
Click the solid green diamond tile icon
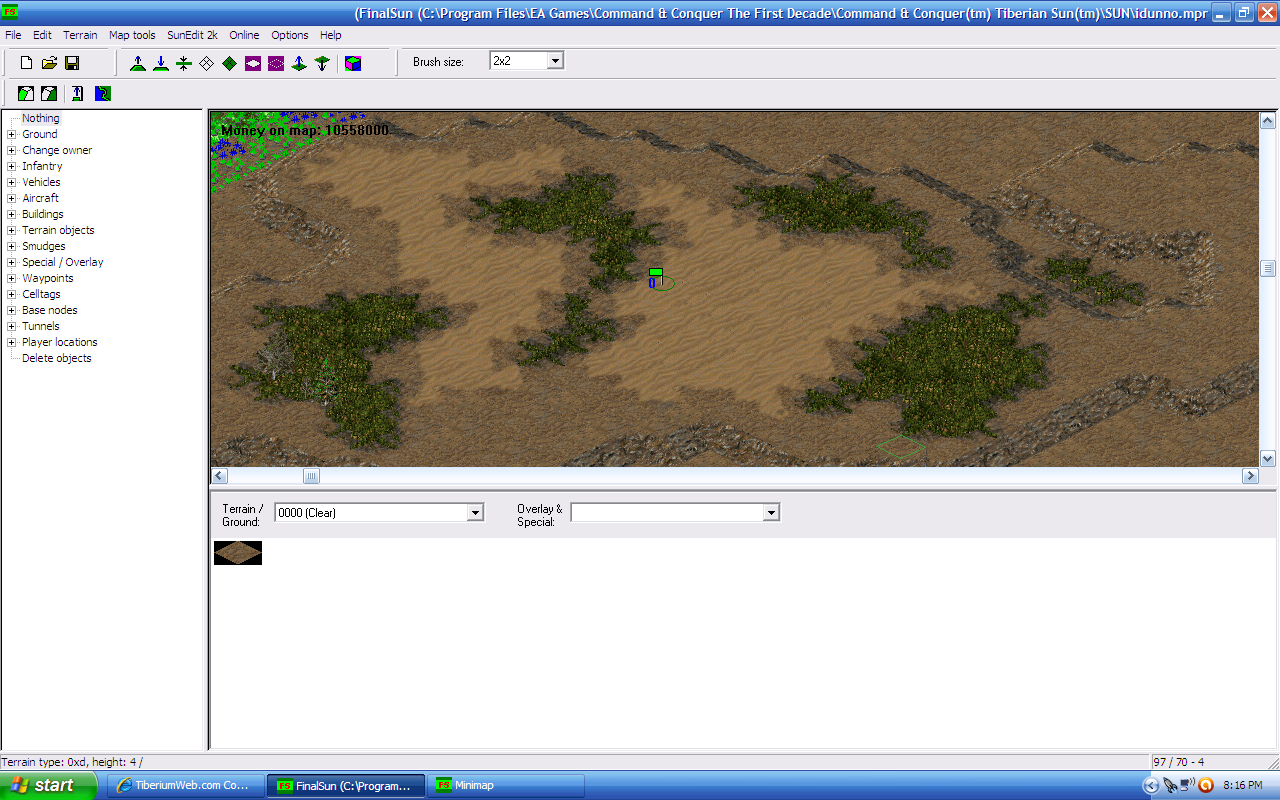tap(229, 63)
